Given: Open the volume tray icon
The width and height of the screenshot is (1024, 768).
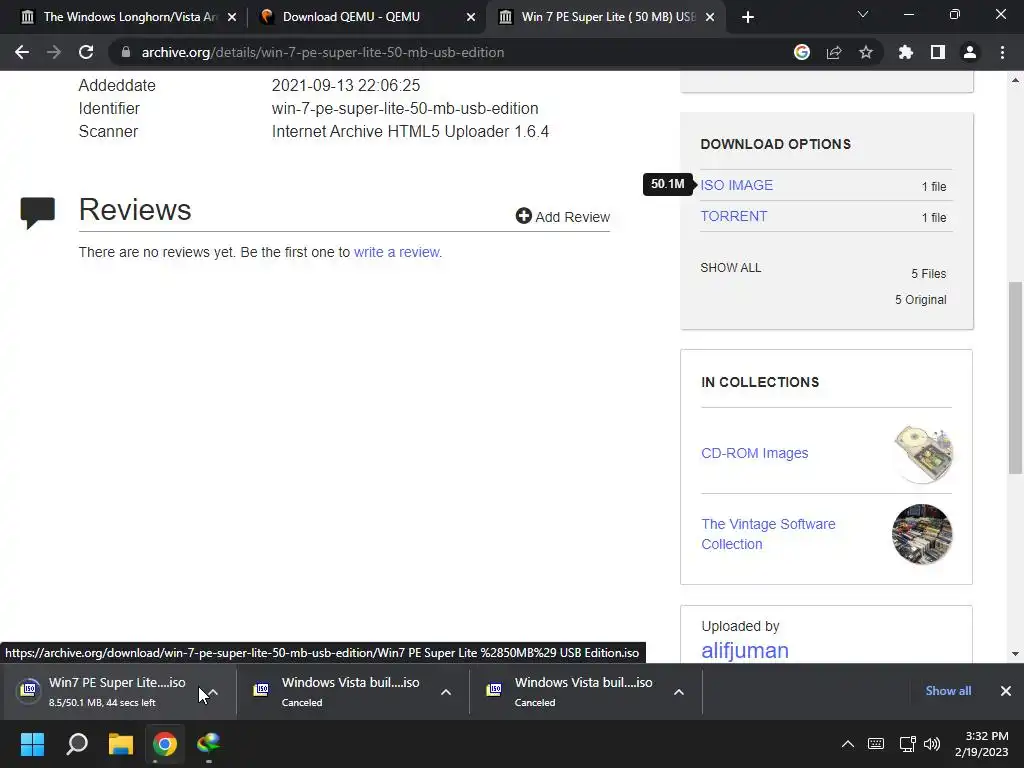Looking at the screenshot, I should coord(932,744).
